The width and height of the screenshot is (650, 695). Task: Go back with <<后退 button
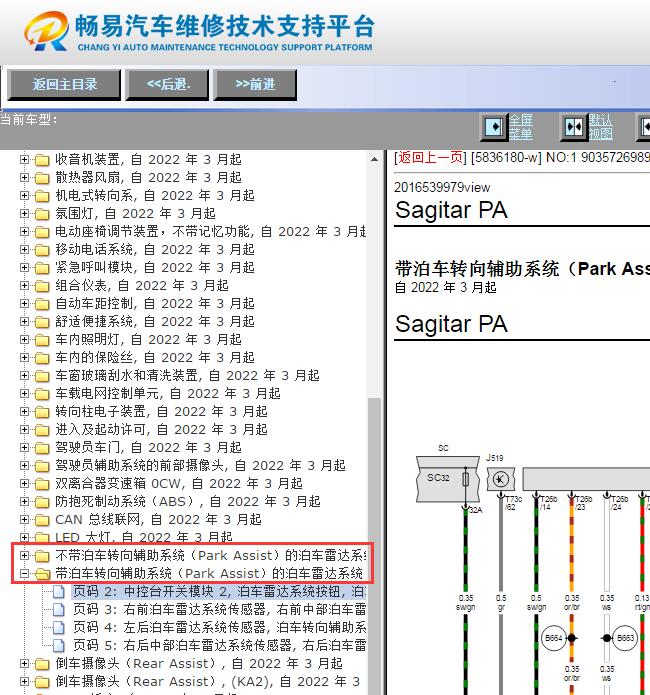point(168,84)
